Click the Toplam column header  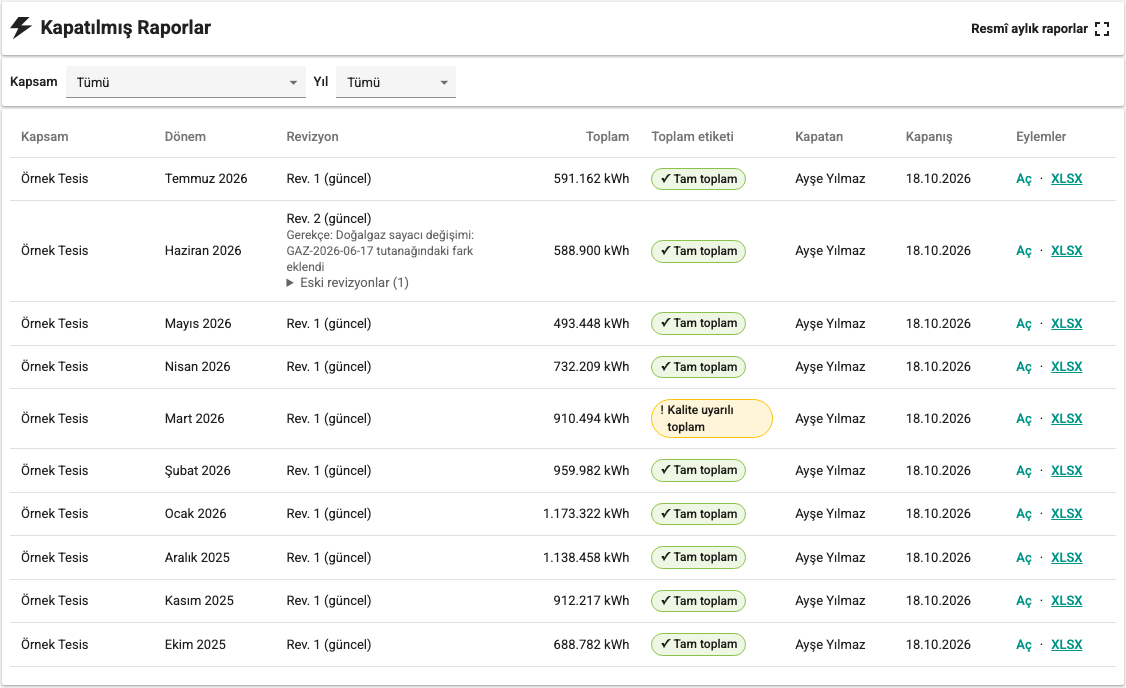(x=607, y=136)
